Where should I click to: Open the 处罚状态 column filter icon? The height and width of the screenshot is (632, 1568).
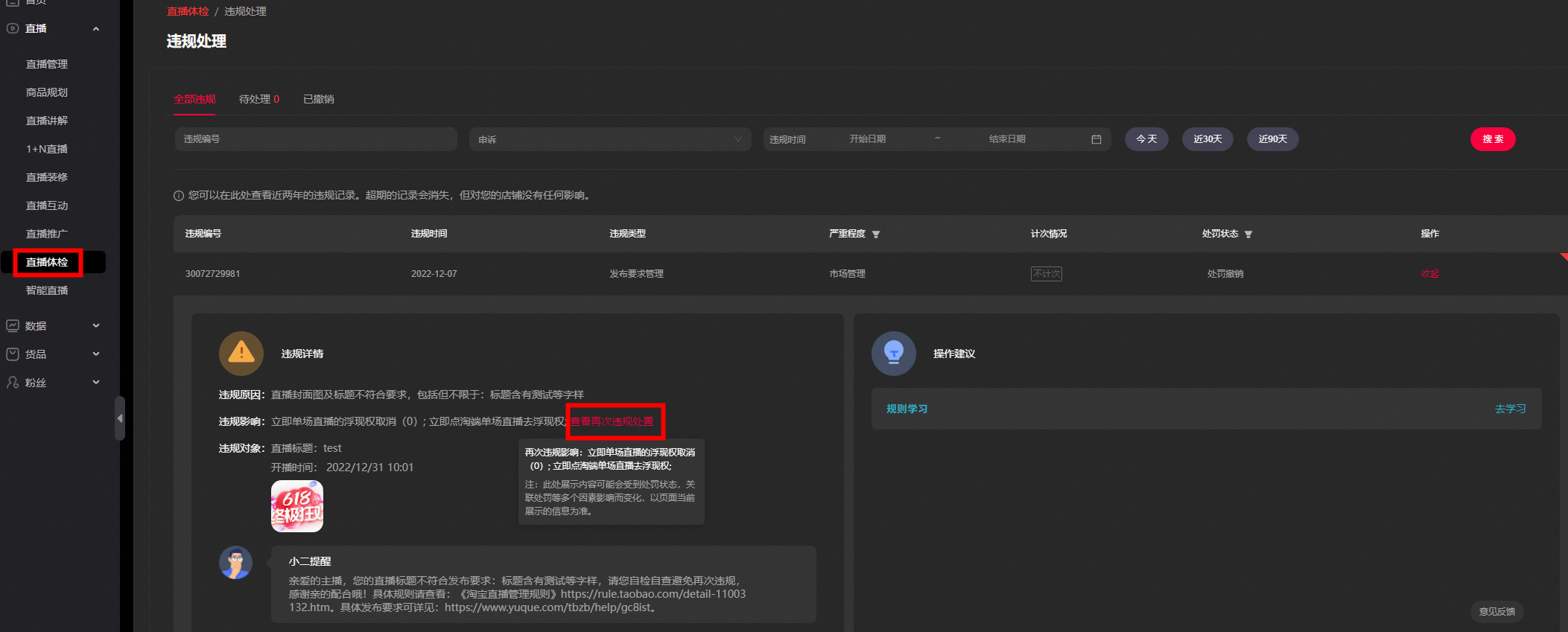(x=1248, y=234)
